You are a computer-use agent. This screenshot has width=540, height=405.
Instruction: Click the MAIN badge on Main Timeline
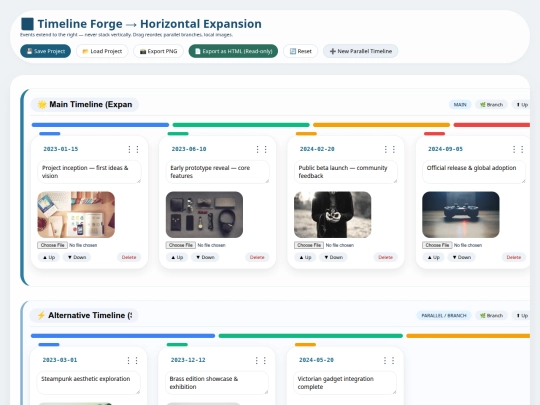pyautogui.click(x=460, y=105)
